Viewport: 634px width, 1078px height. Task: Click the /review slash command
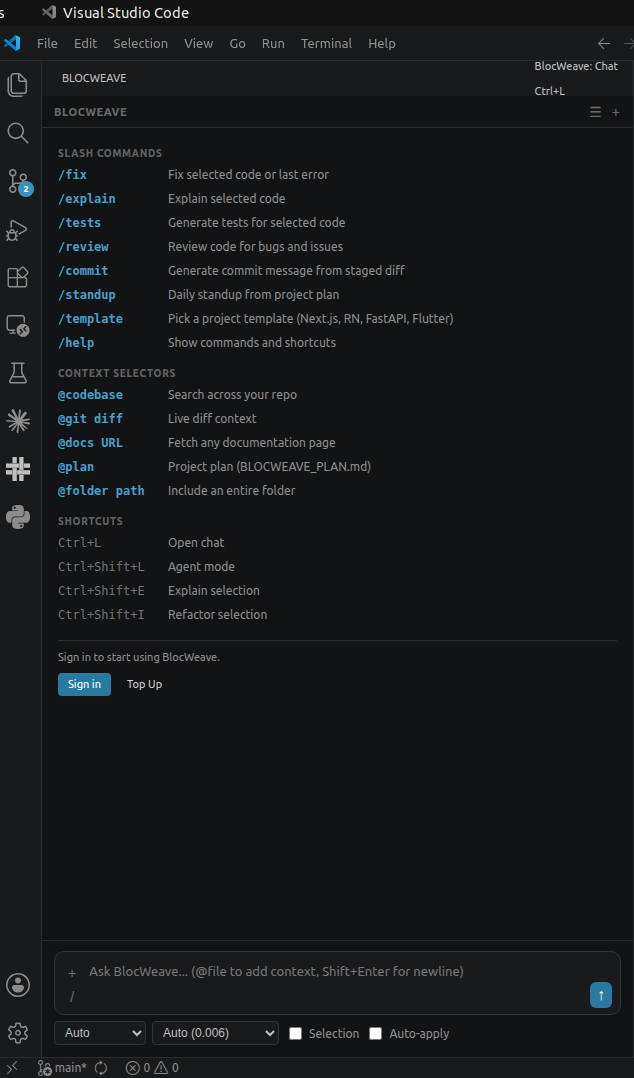[83, 247]
